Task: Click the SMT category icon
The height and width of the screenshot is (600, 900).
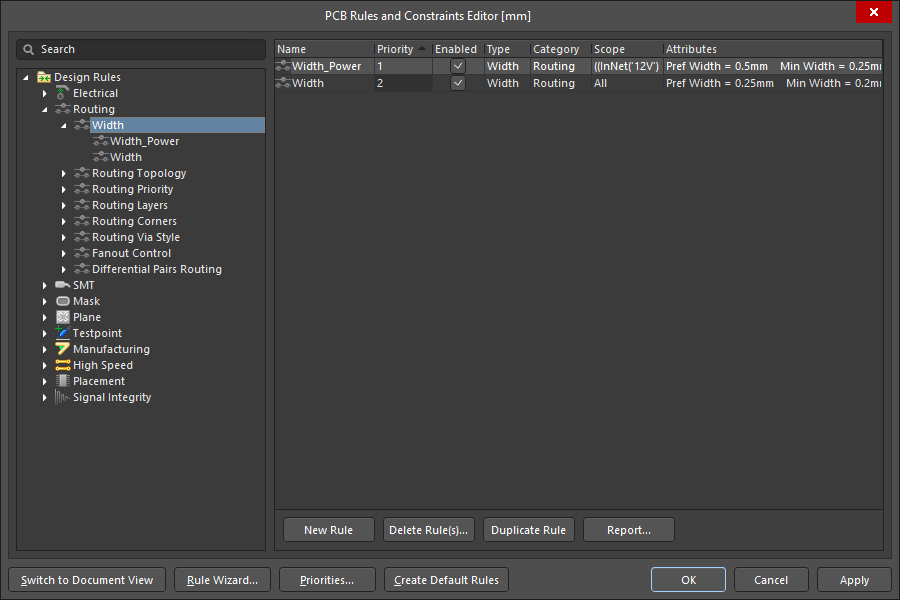Action: click(63, 285)
